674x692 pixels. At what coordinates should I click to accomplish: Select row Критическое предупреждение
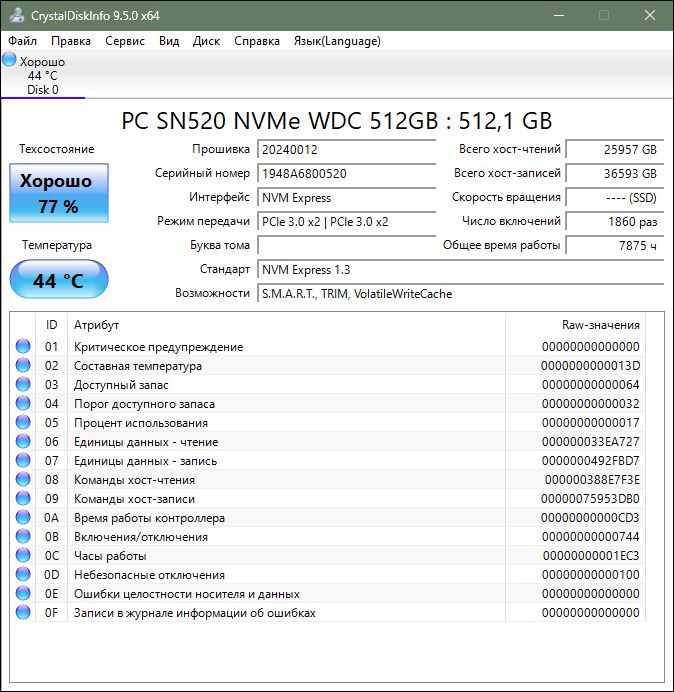point(328,346)
